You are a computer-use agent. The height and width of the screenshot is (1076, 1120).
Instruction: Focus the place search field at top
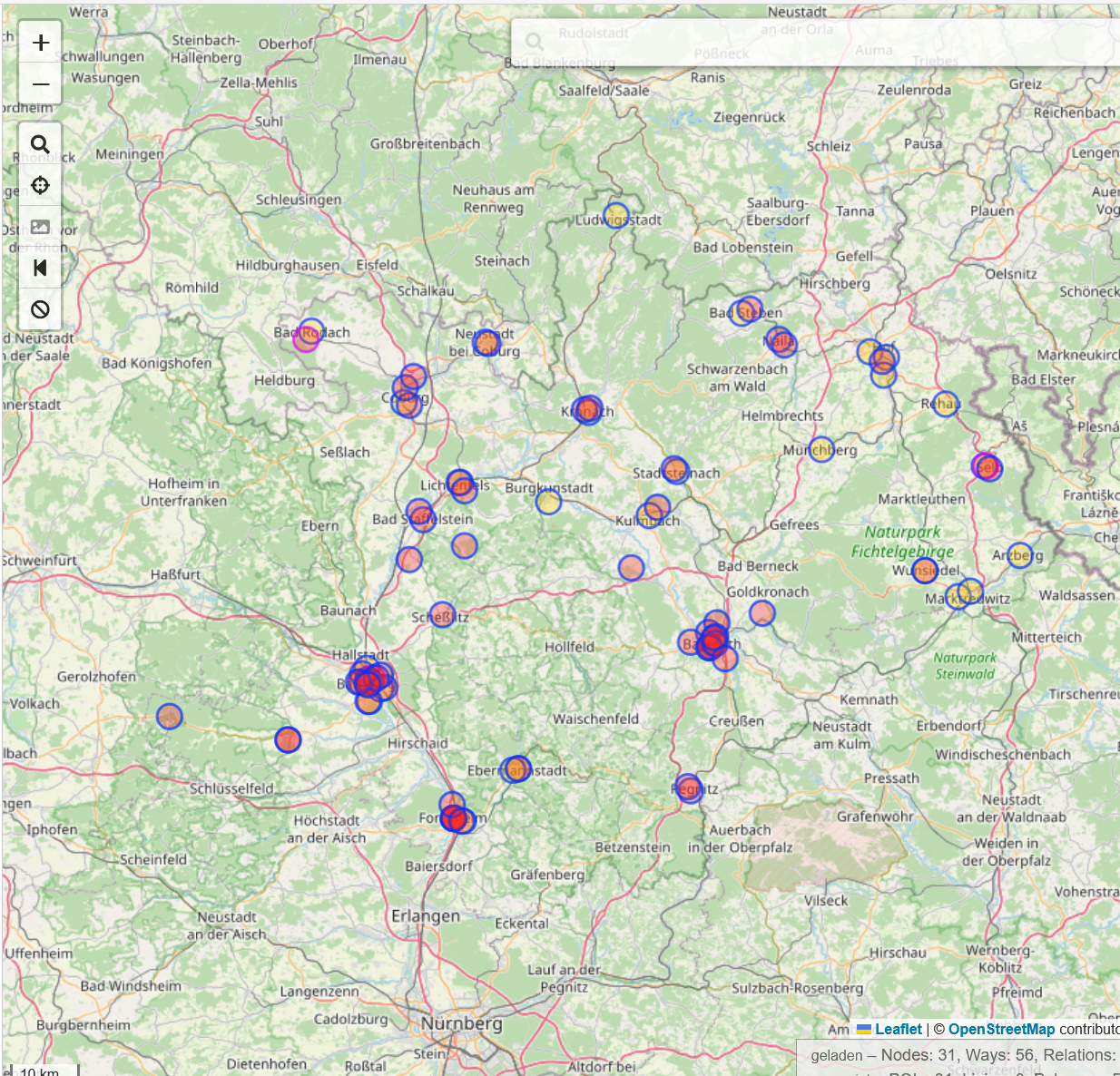point(817,42)
